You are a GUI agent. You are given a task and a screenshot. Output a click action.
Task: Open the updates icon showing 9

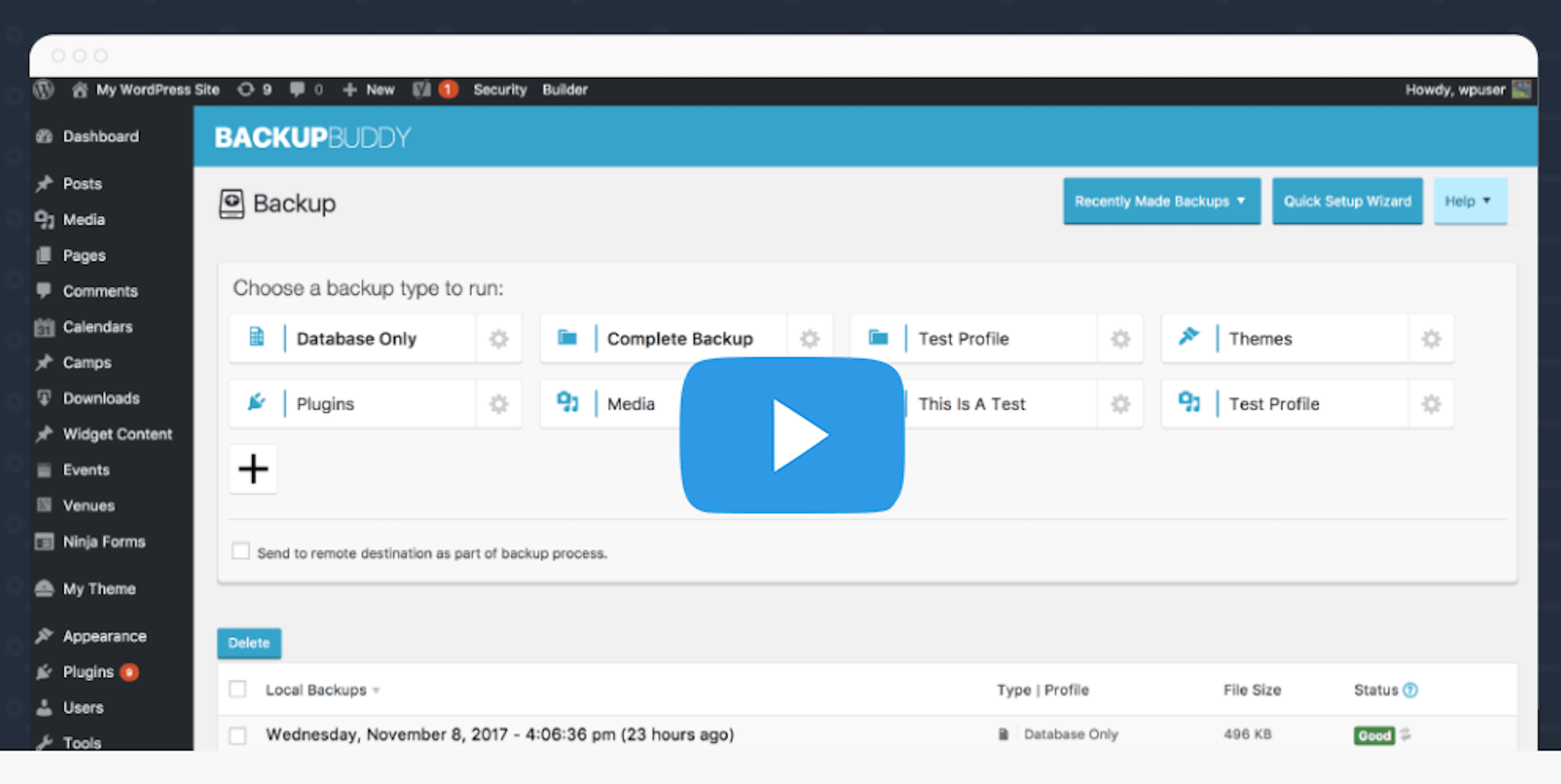(x=254, y=90)
